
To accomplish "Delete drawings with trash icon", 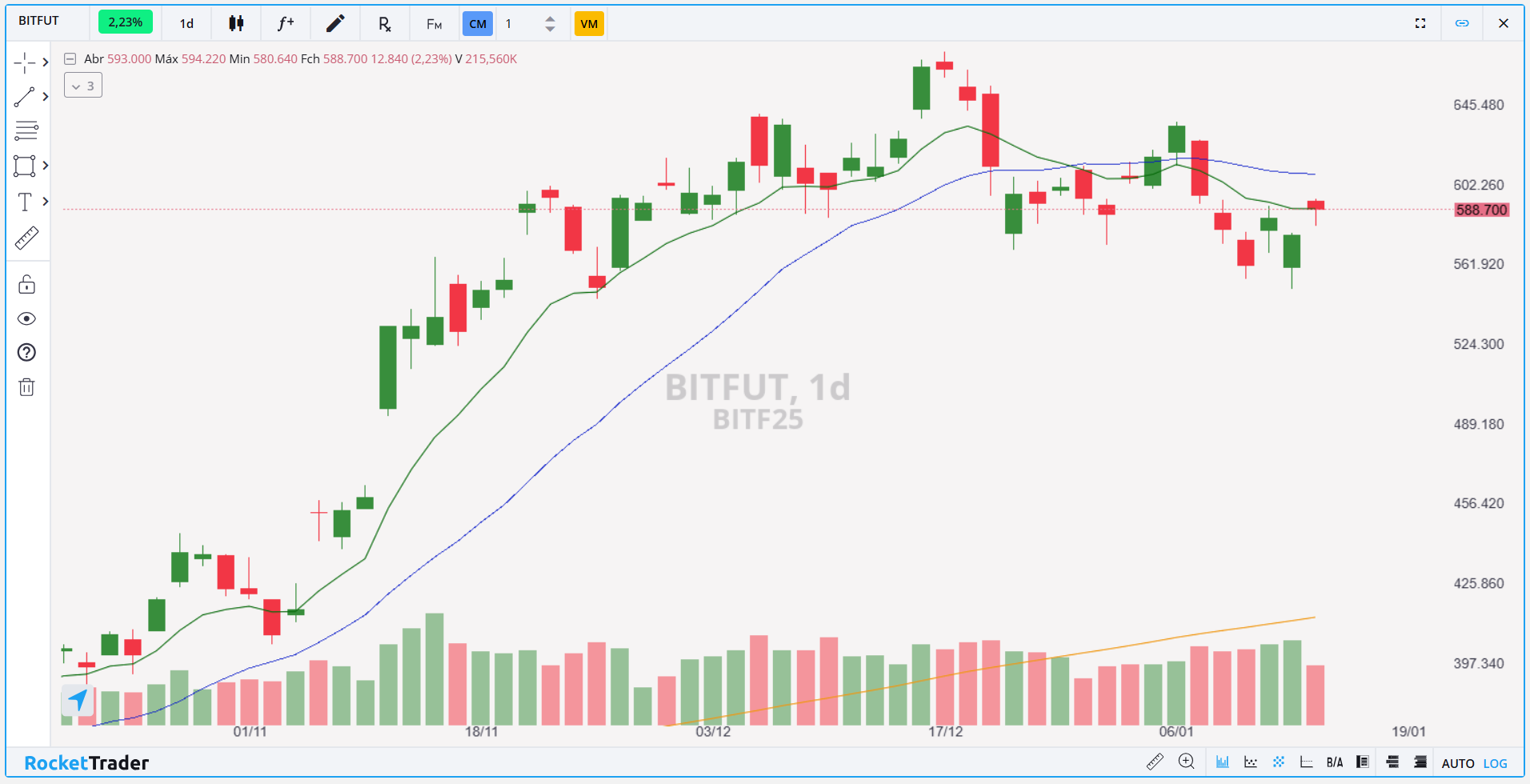I will (x=26, y=387).
